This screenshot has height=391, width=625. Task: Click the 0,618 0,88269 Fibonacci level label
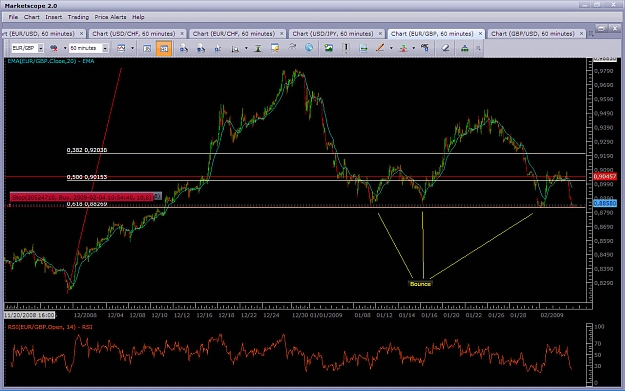87,204
